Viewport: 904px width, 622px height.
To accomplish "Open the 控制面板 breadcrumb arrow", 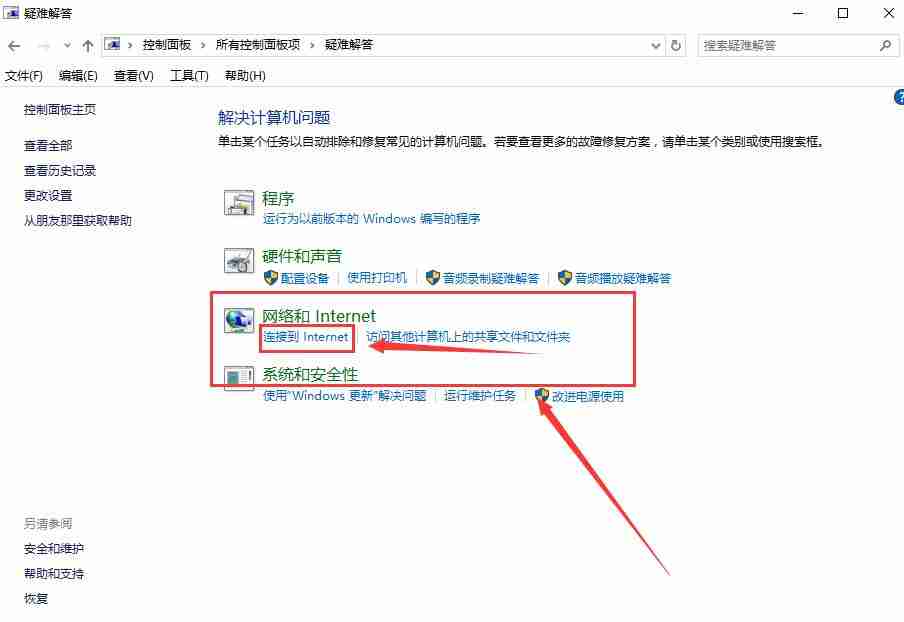I will (x=203, y=44).
